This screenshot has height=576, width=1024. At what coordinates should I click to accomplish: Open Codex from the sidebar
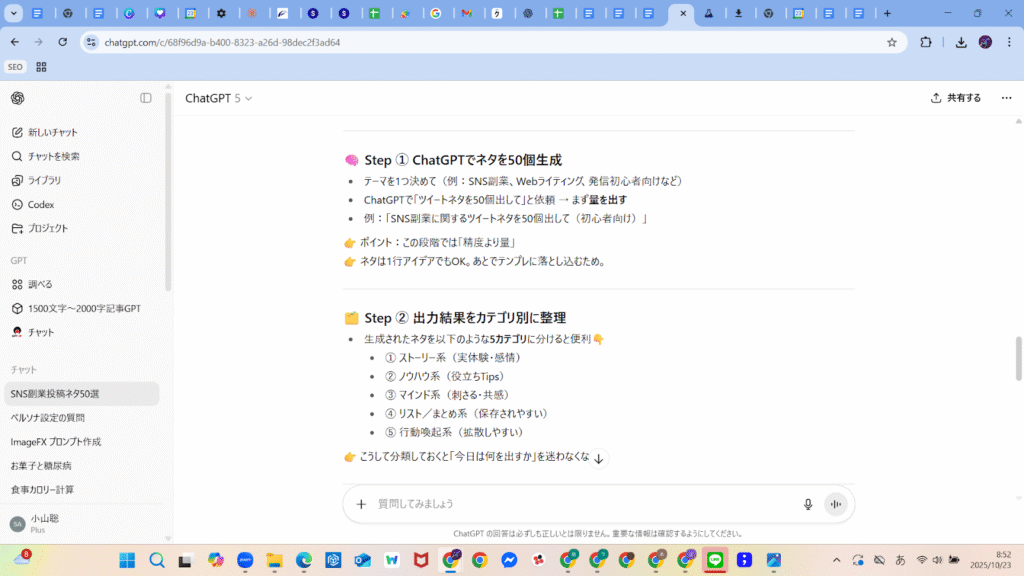tap(40, 204)
